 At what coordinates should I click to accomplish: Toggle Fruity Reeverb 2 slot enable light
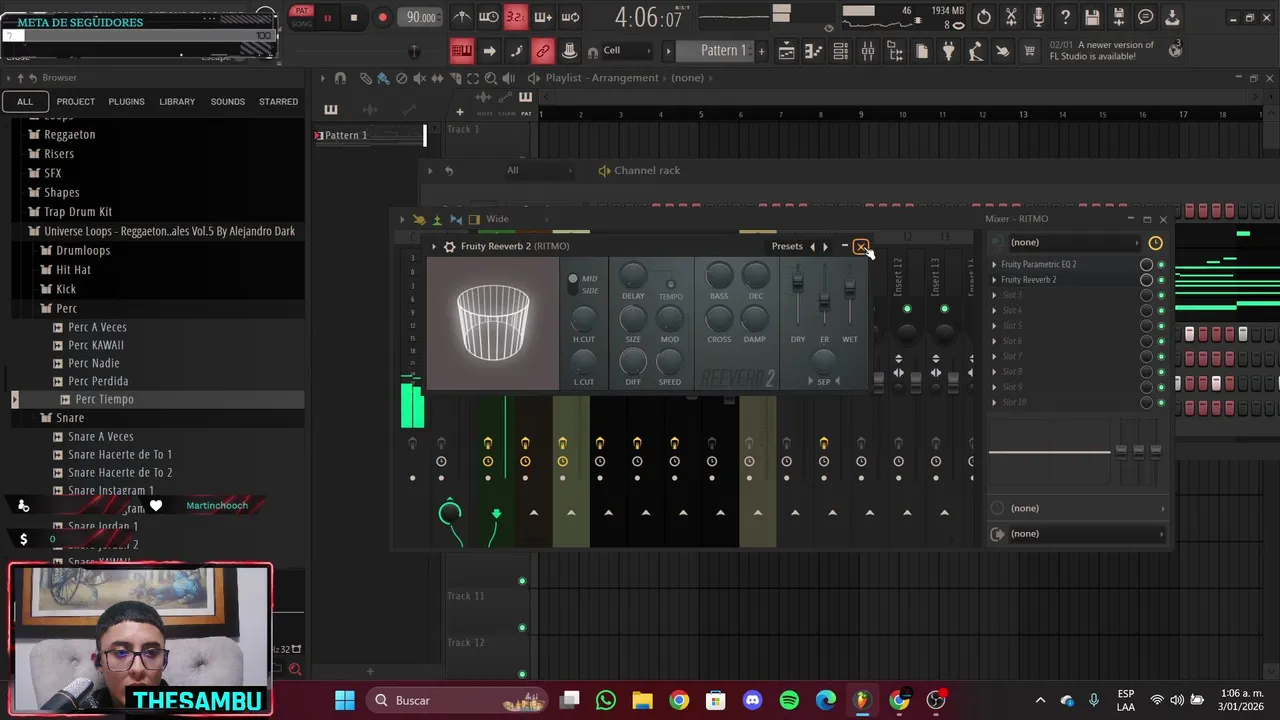[x=1161, y=280]
